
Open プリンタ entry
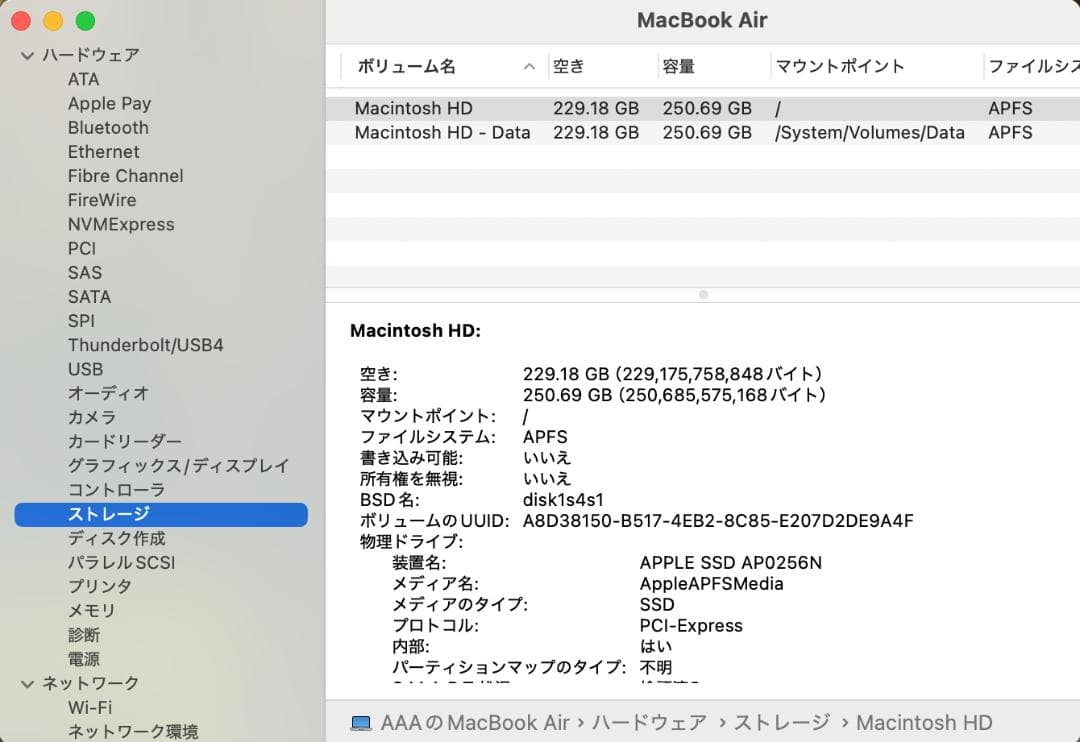pos(100,586)
